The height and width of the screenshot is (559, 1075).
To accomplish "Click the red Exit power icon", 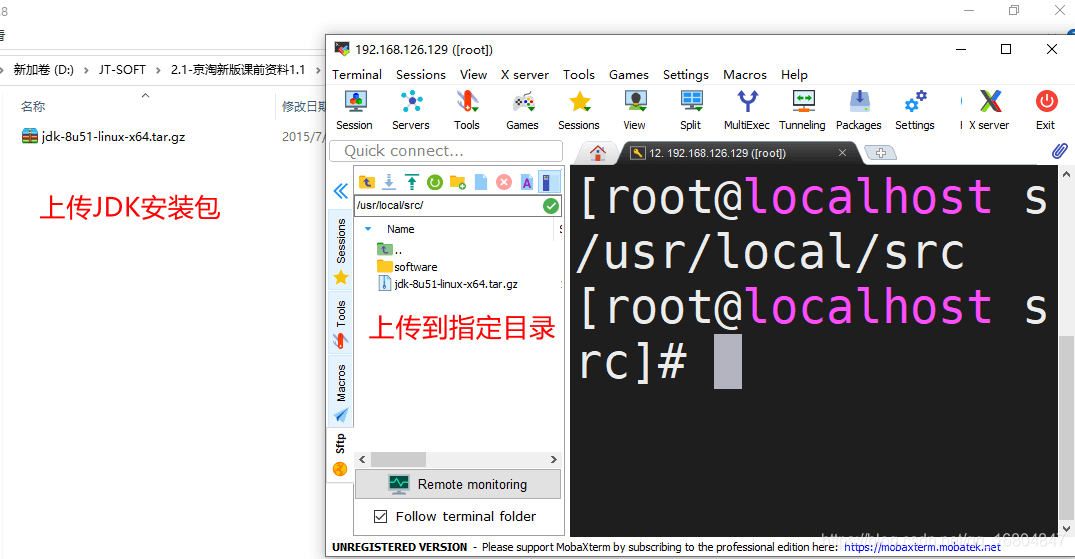I will tap(1046, 110).
